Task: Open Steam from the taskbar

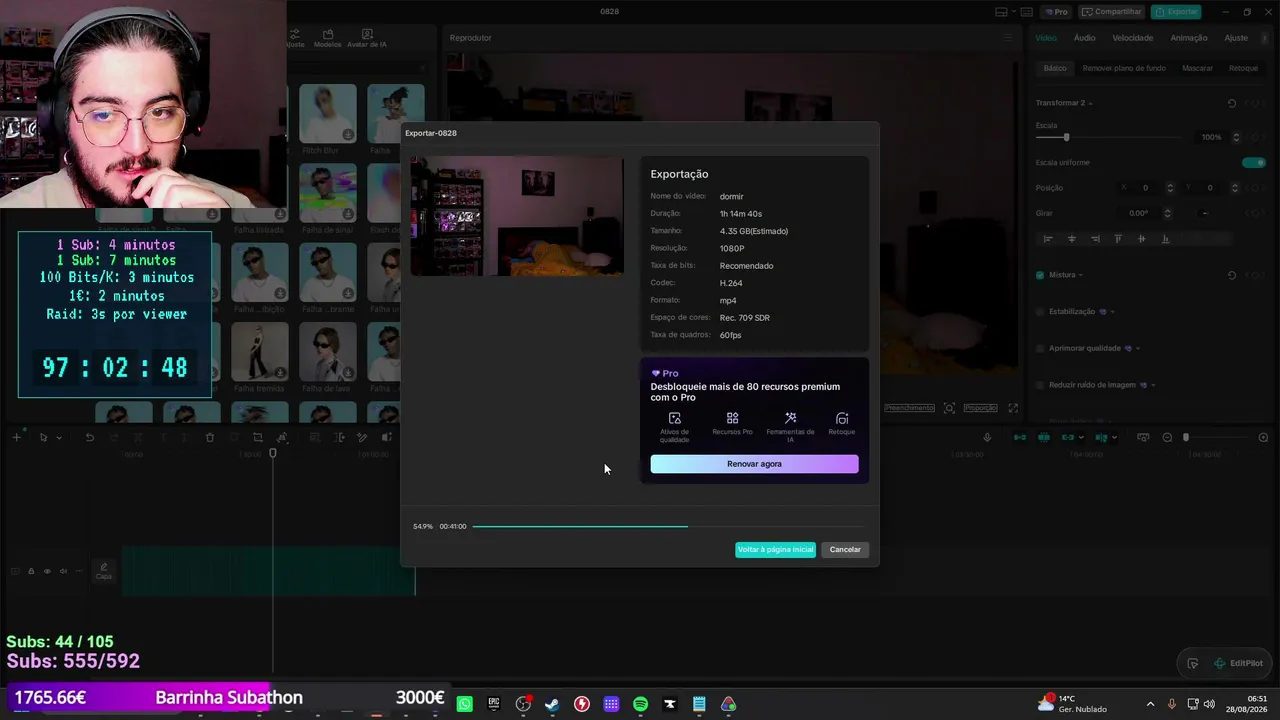Action: (552, 704)
